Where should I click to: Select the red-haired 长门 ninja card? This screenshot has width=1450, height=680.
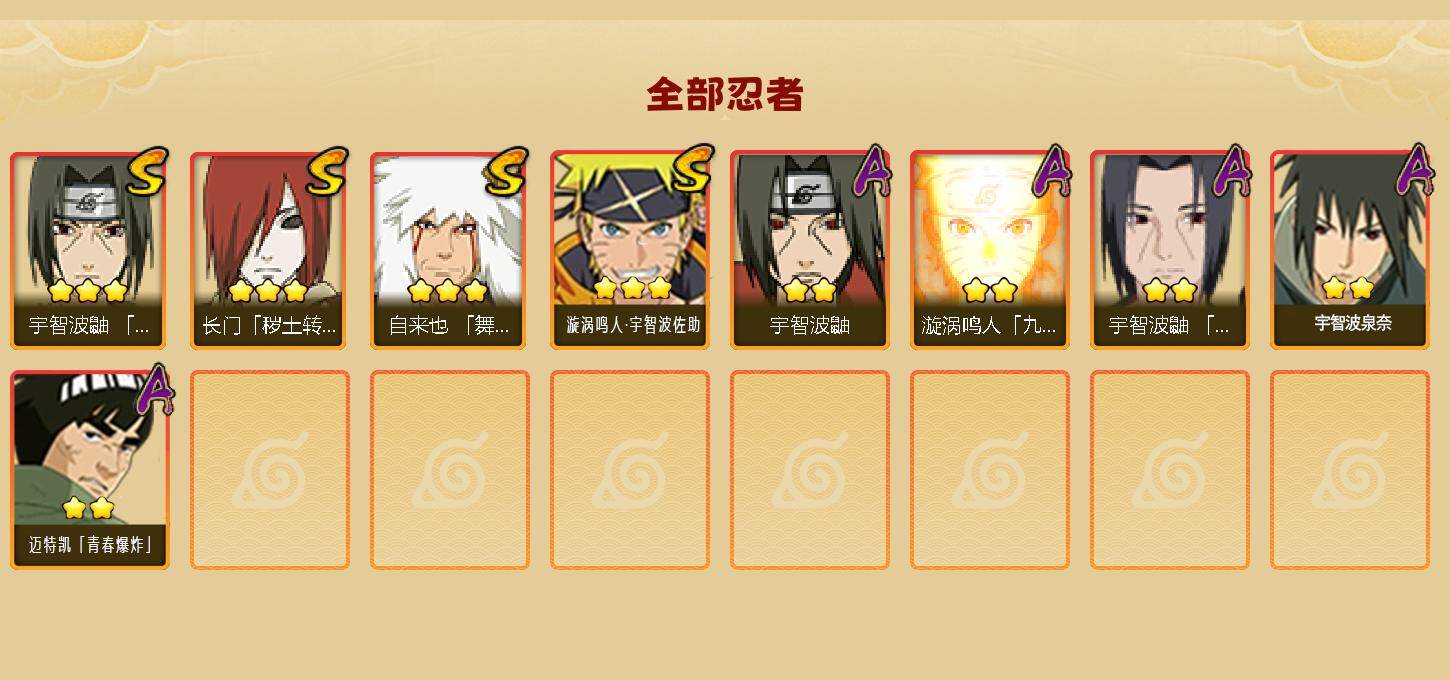pos(269,250)
